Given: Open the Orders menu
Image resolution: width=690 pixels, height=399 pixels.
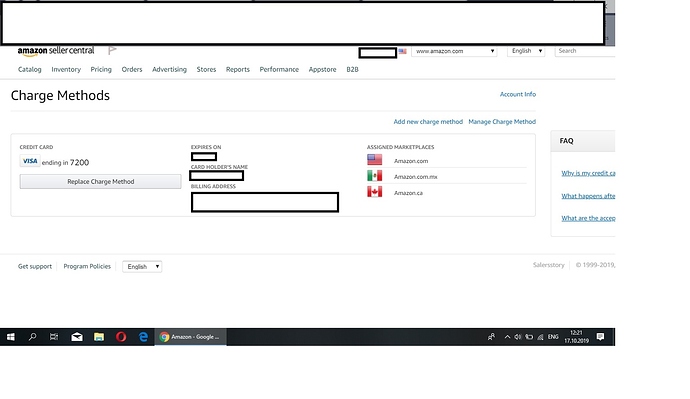Looking at the screenshot, I should coord(132,70).
